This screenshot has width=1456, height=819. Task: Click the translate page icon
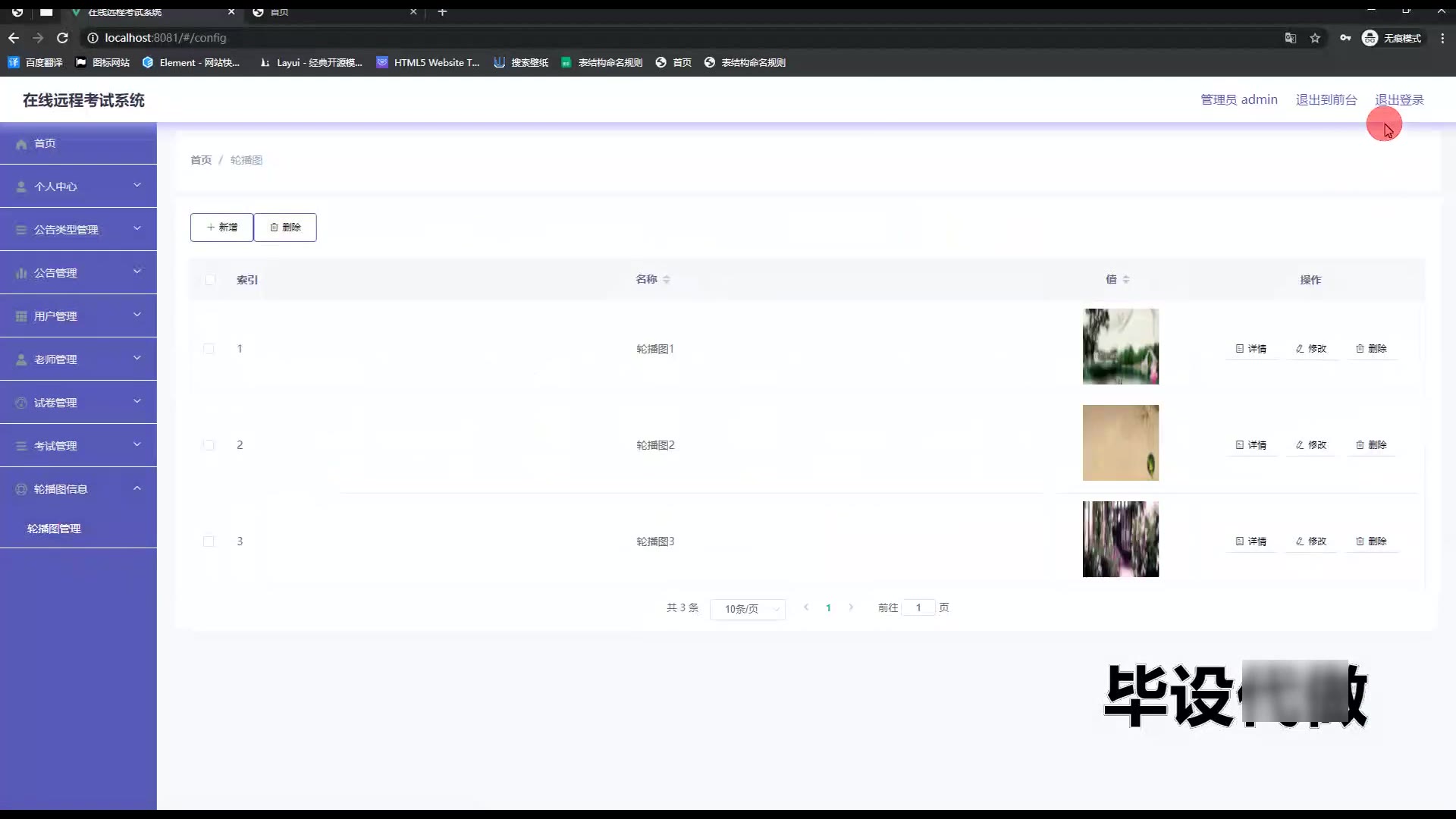[x=1290, y=38]
